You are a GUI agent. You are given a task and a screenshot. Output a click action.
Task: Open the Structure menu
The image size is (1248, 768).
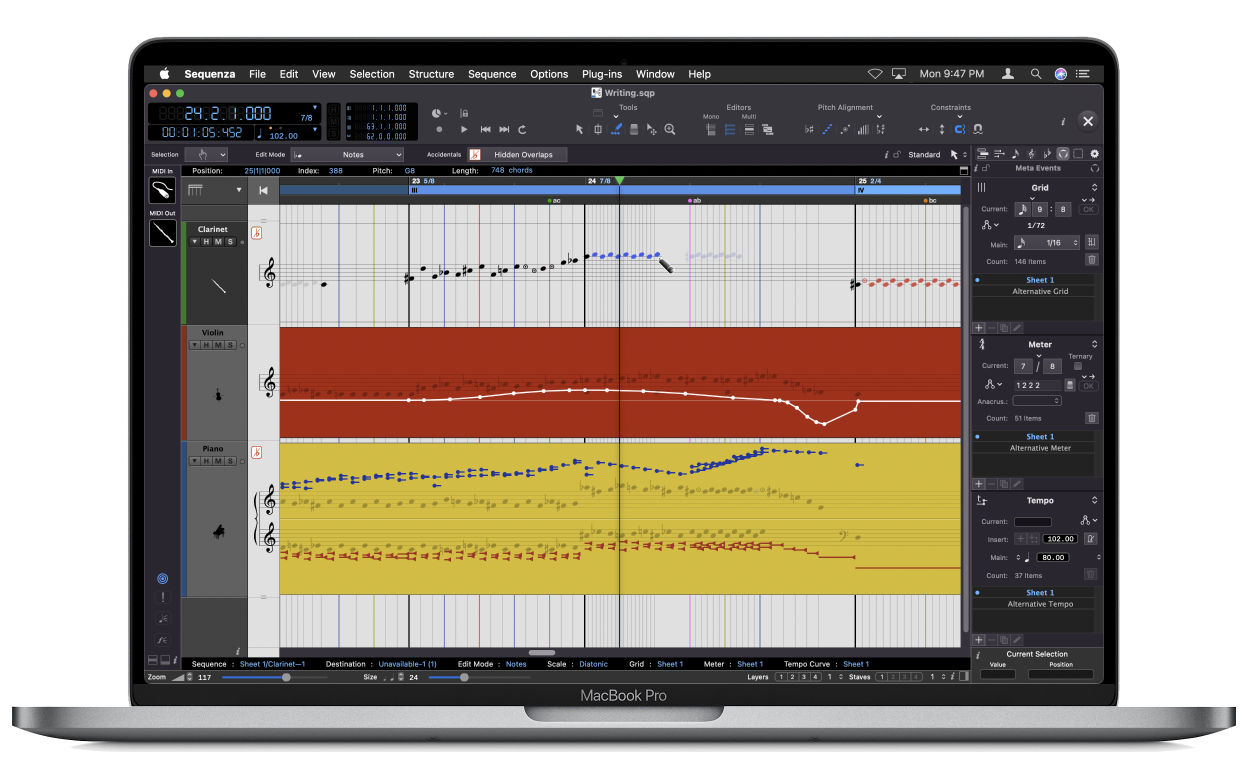point(431,74)
